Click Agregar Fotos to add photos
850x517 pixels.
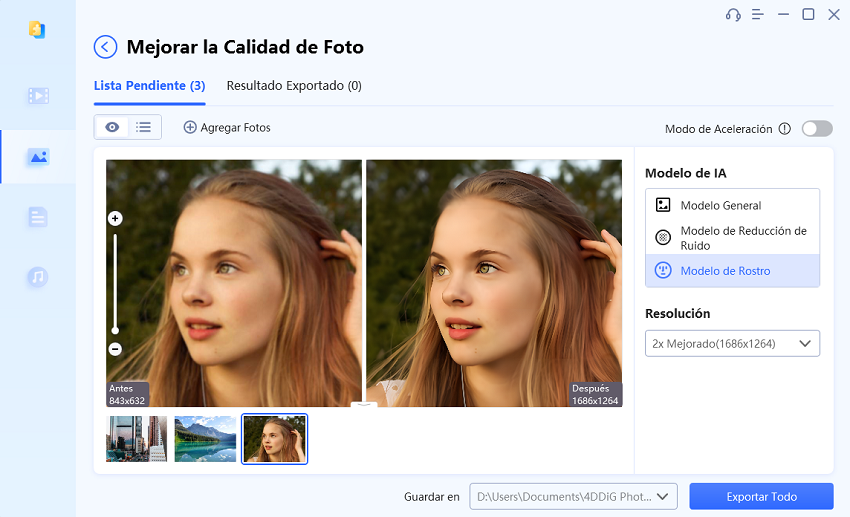point(227,128)
